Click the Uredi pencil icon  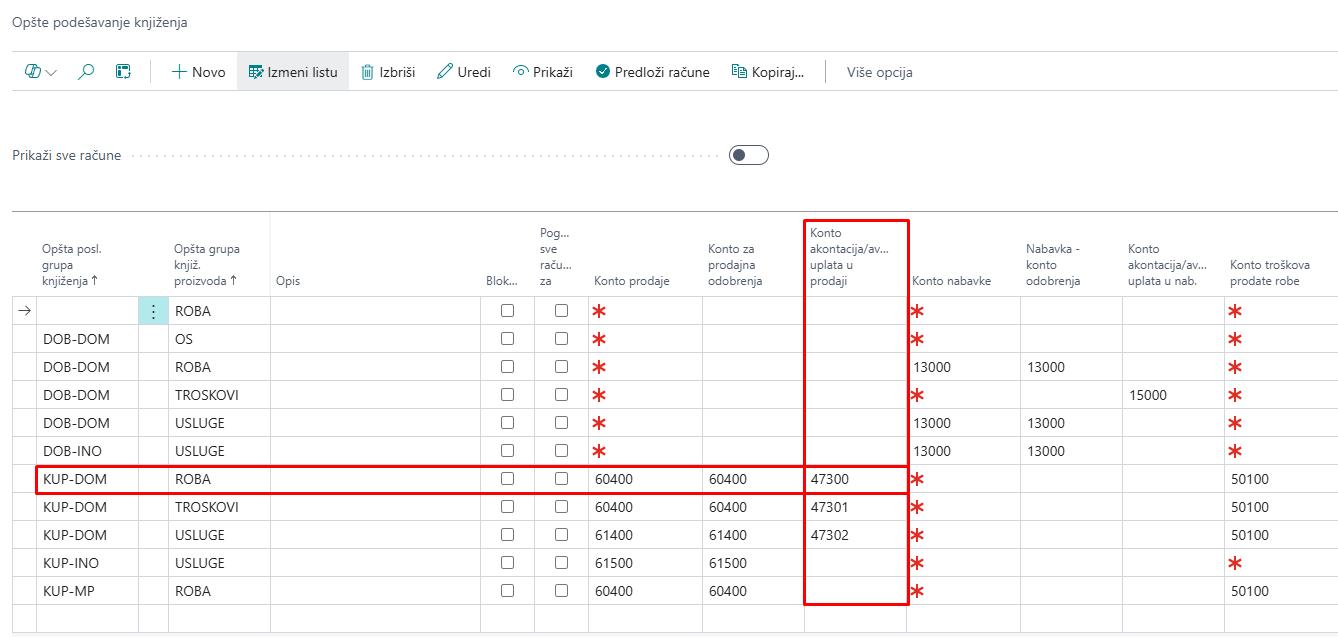coord(445,72)
